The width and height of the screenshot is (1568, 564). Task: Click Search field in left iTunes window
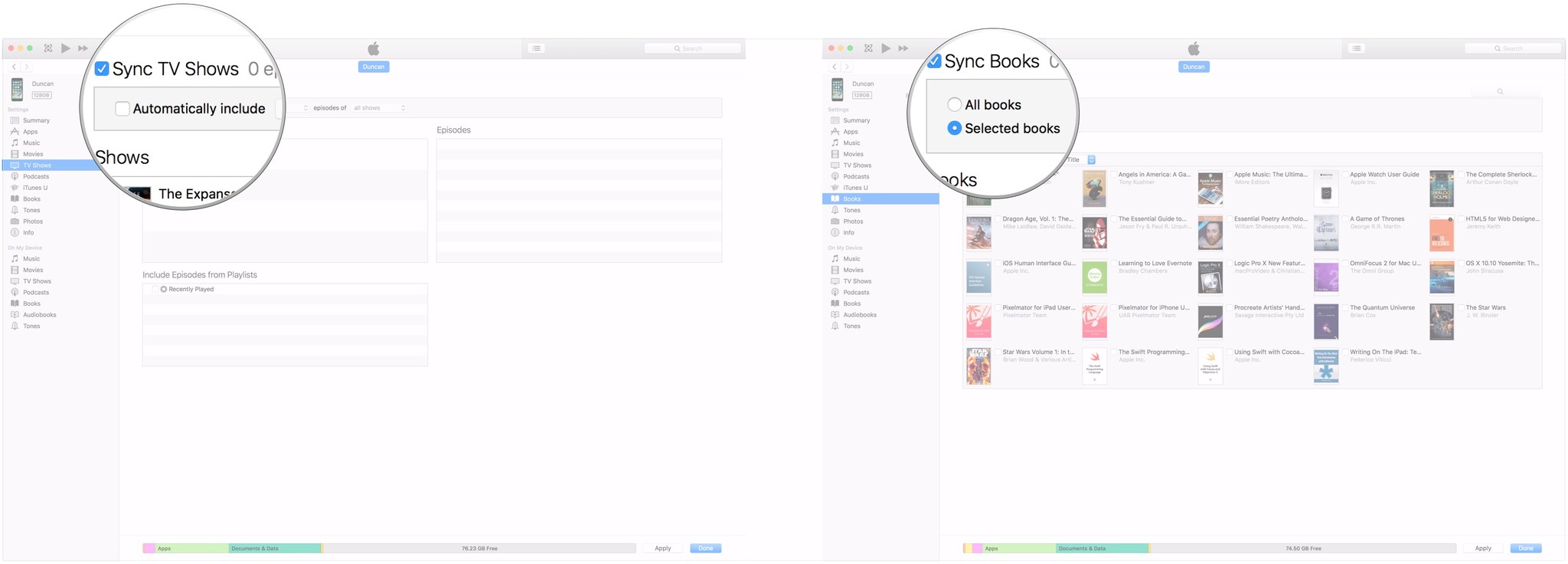pyautogui.click(x=693, y=48)
